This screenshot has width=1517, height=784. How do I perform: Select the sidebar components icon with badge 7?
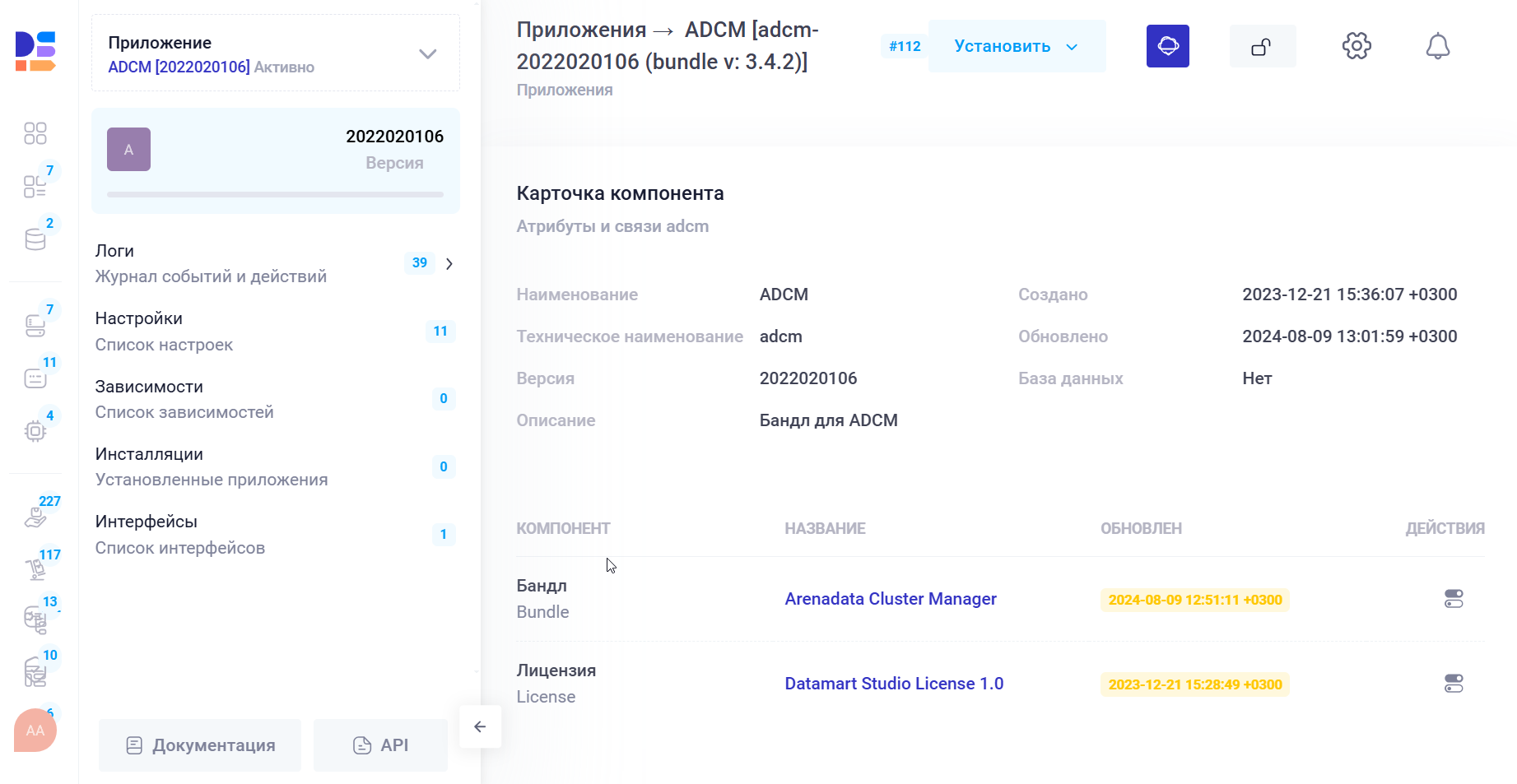(35, 187)
